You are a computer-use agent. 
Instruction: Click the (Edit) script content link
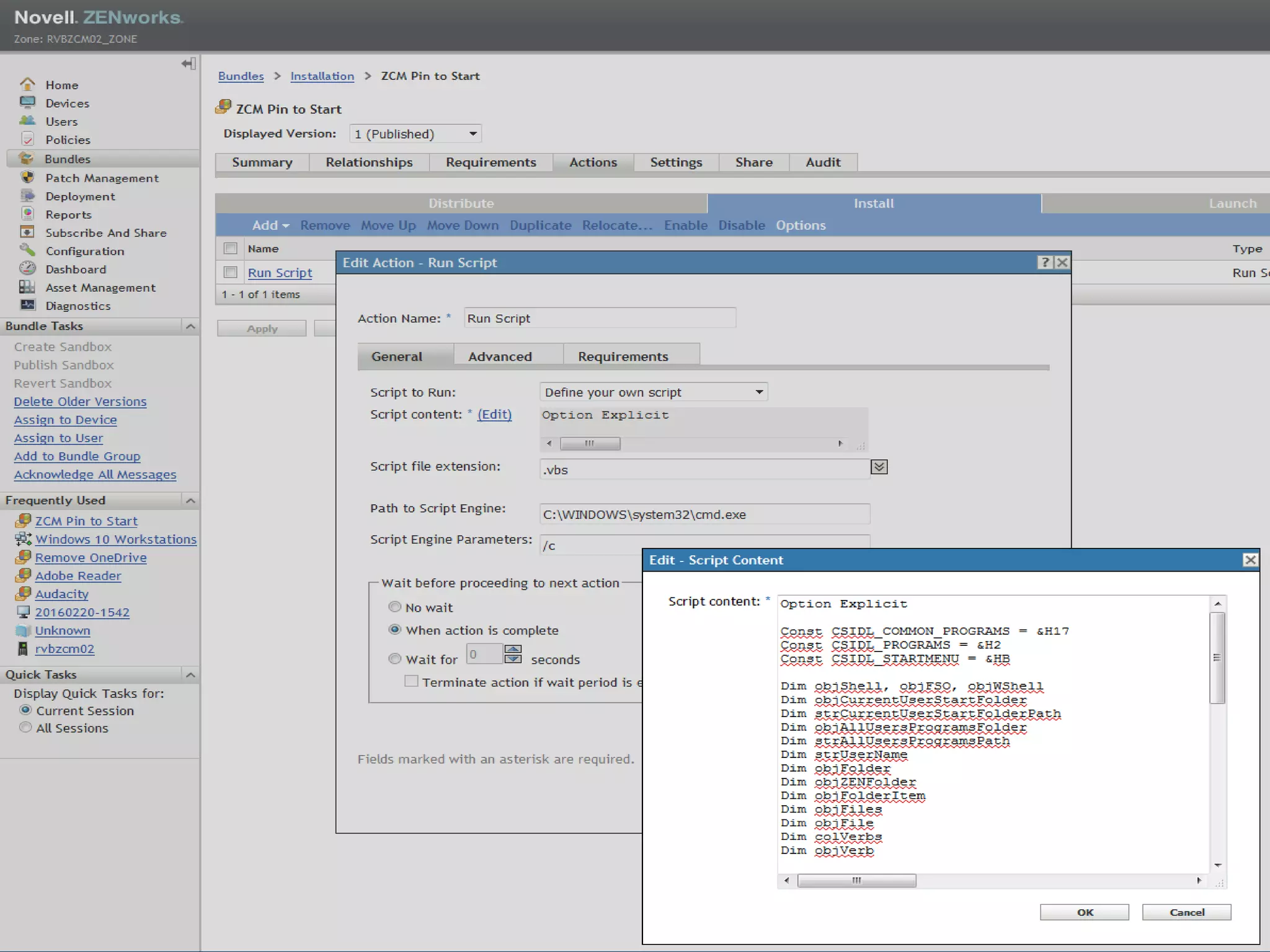[494, 415]
